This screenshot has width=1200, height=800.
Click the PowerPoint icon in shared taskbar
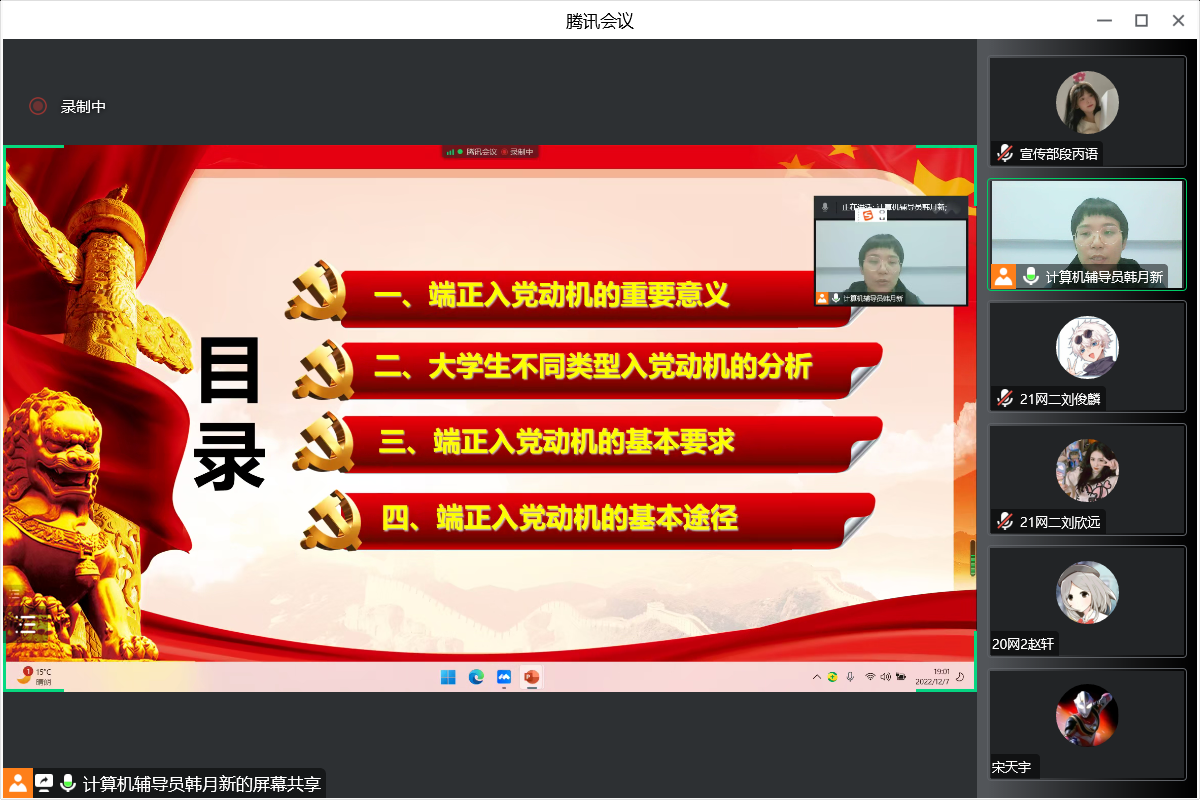tap(531, 677)
